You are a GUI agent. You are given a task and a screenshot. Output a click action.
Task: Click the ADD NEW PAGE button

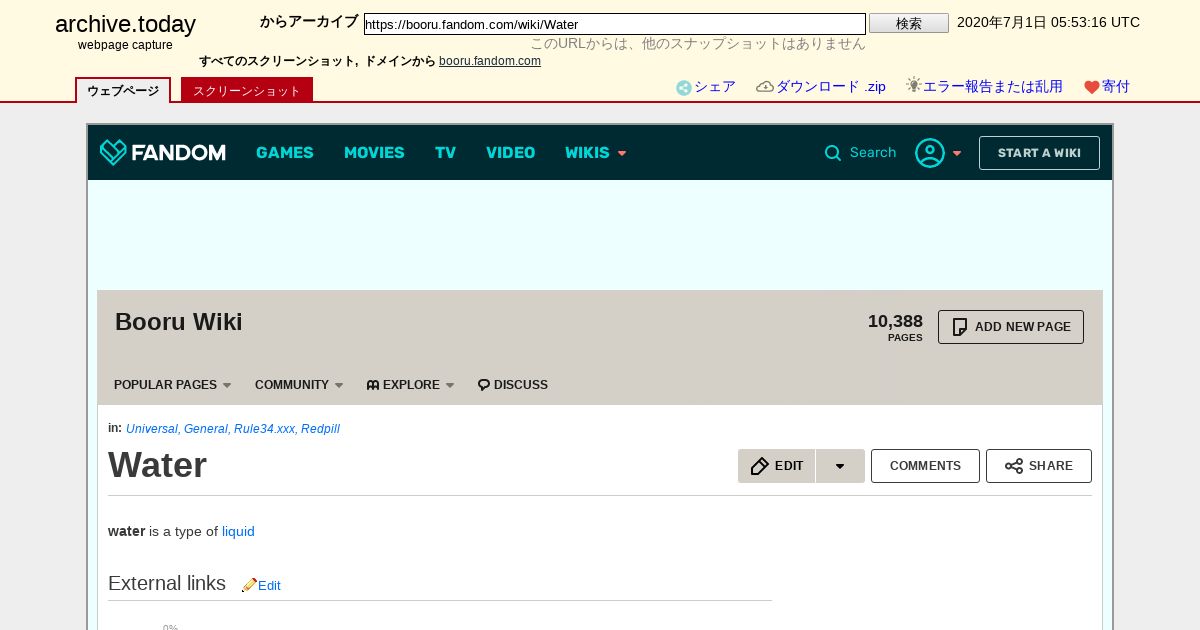(x=1011, y=327)
